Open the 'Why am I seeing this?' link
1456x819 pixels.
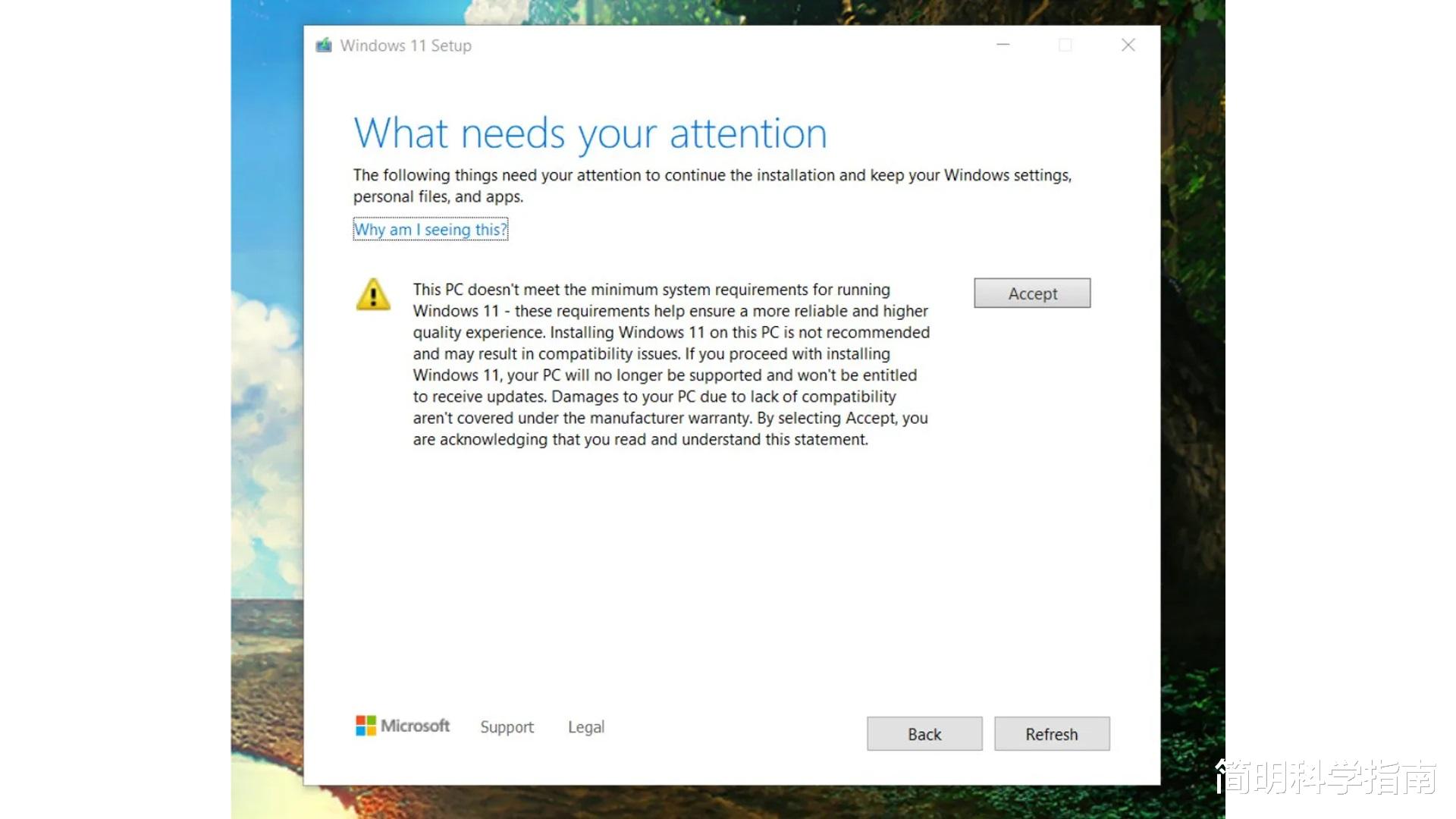(429, 229)
